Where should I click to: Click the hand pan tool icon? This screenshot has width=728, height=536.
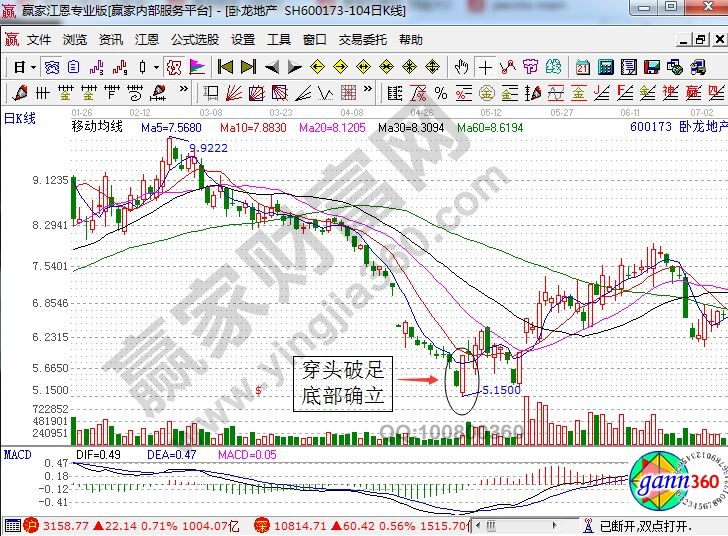(x=460, y=67)
